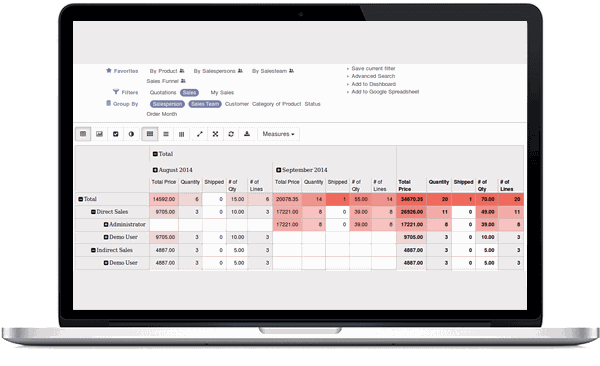Click the 49.00 Direct Sales quantity cell
The image size is (600, 366).
point(487,212)
